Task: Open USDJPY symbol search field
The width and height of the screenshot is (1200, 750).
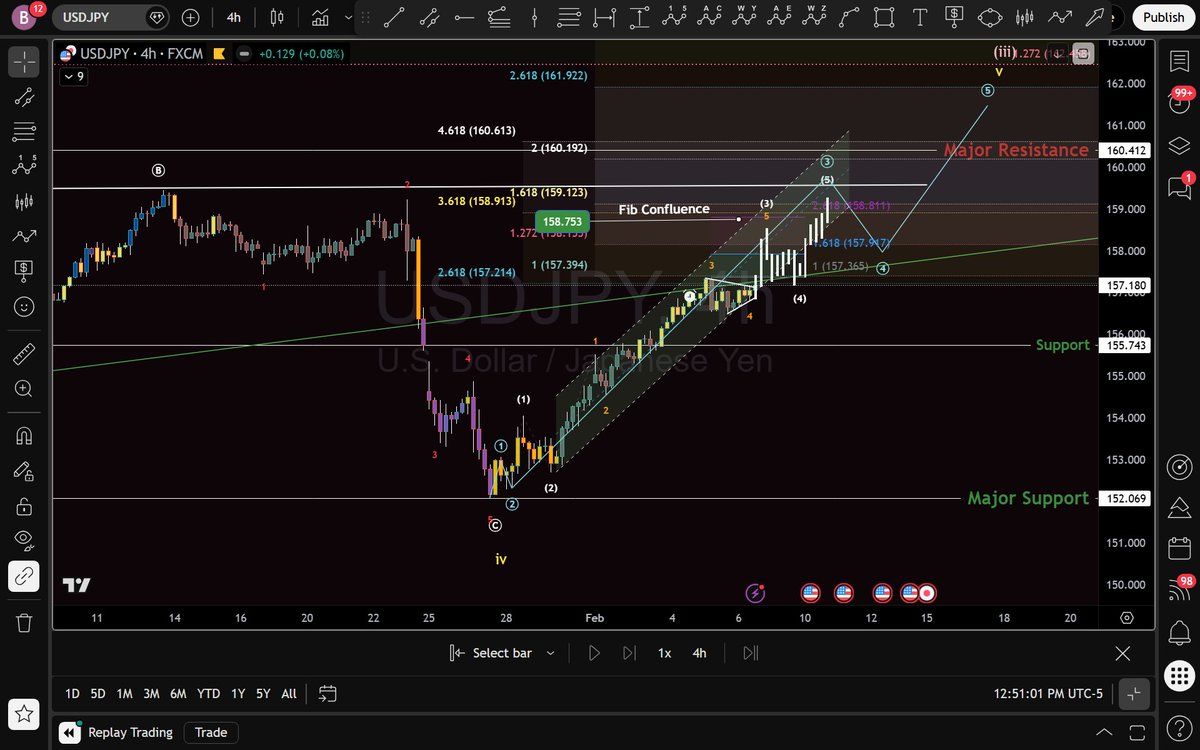Action: (x=111, y=17)
